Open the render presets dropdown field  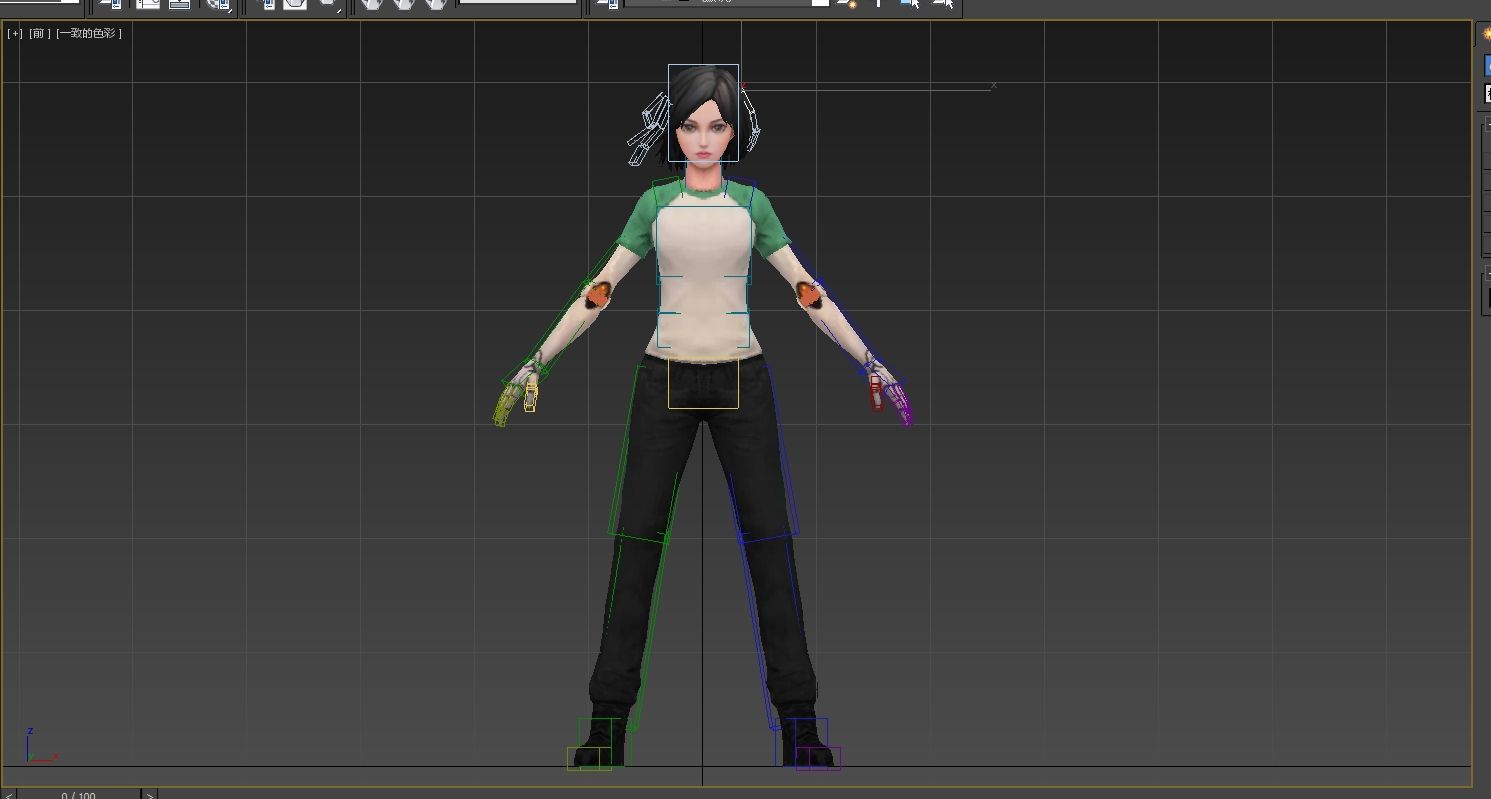(x=516, y=3)
